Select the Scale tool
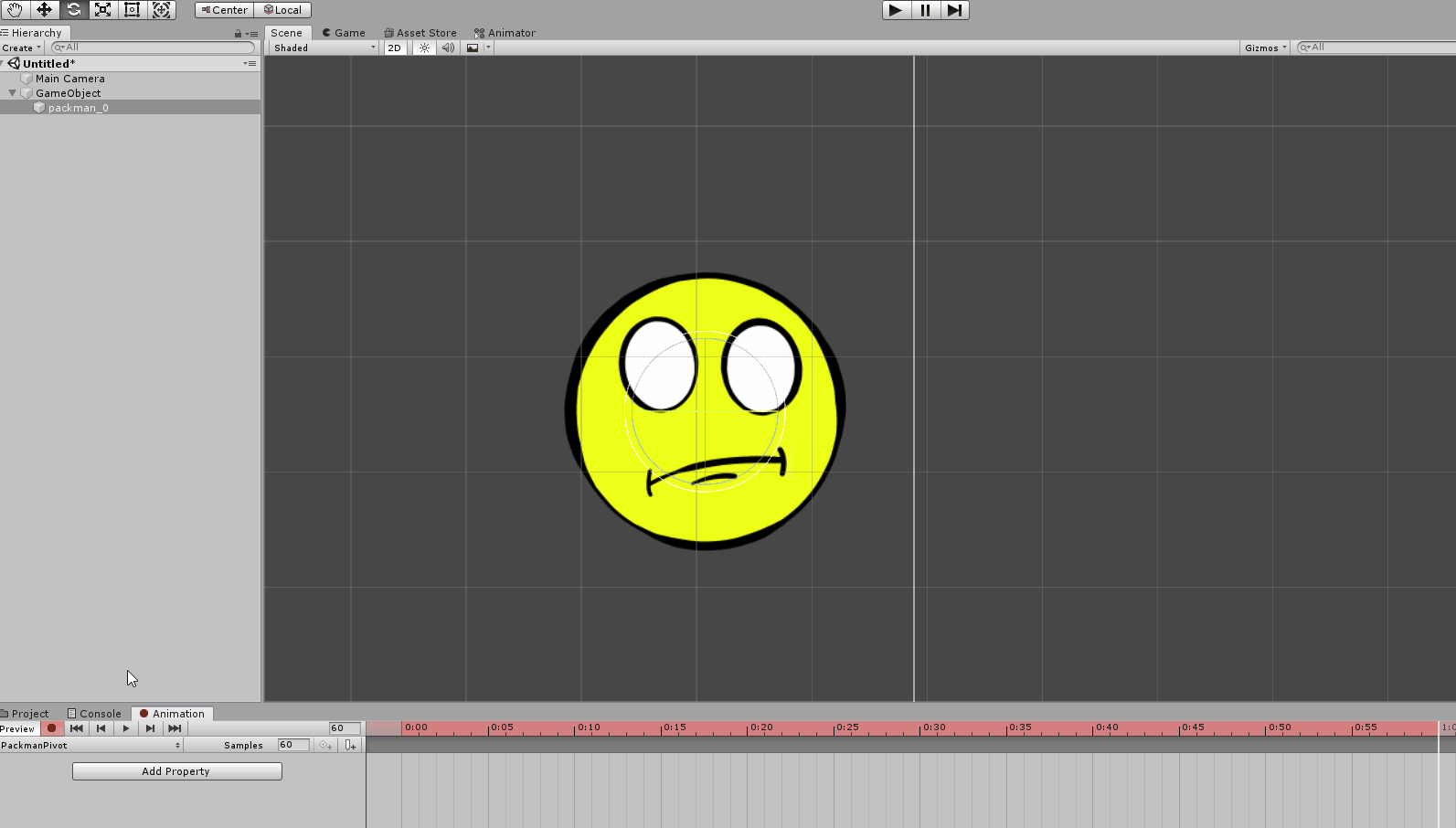Image resolution: width=1456 pixels, height=828 pixels. 102,10
